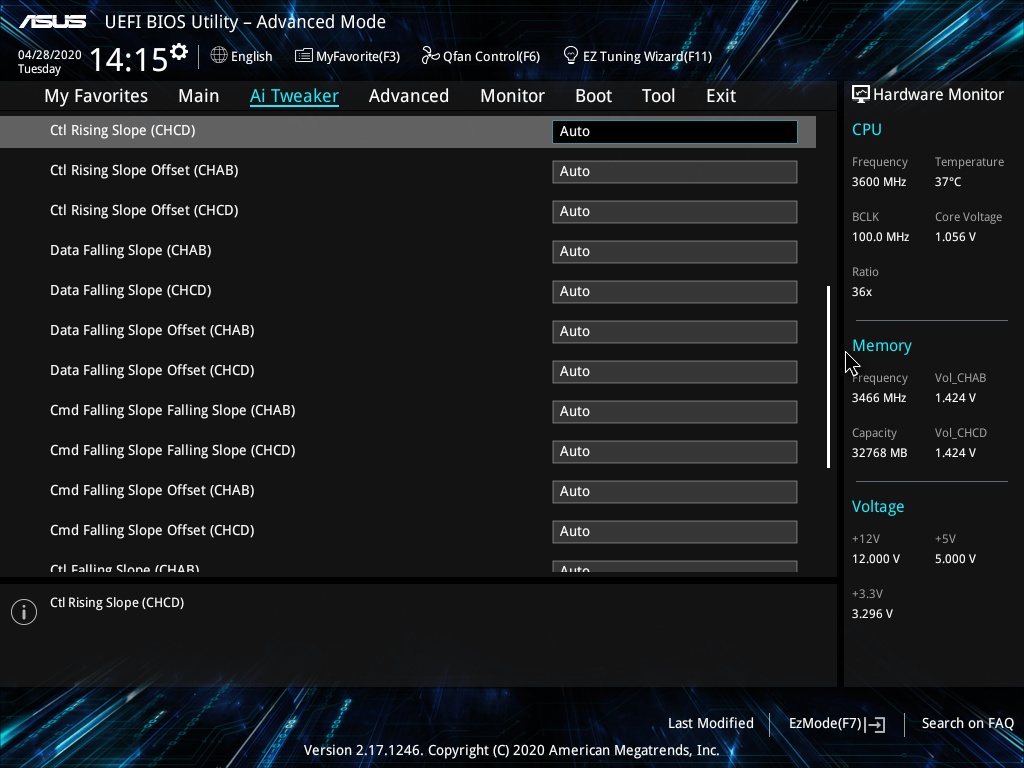
Task: Edit Ctl Rising Slope Offset (CHAB) field
Action: pos(675,172)
